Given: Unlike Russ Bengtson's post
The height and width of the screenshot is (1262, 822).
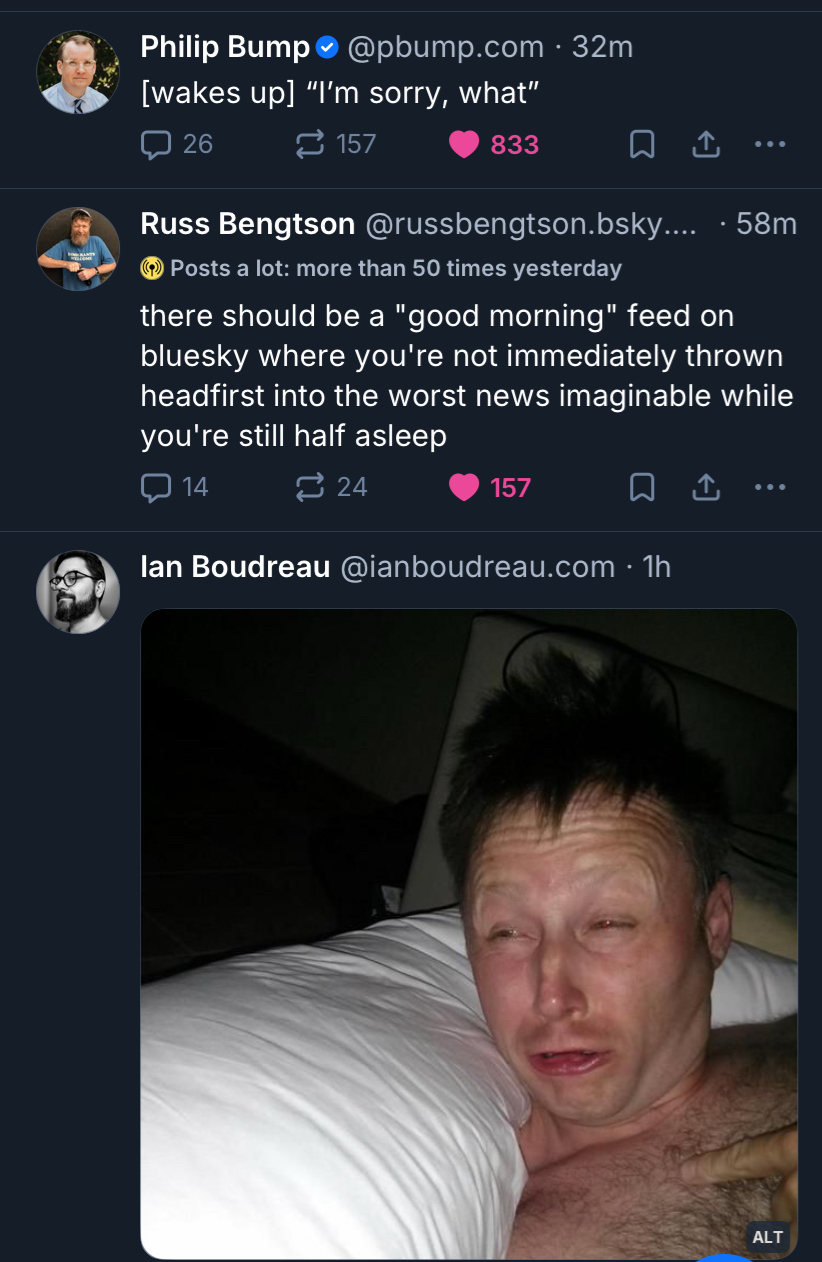Looking at the screenshot, I should point(465,487).
